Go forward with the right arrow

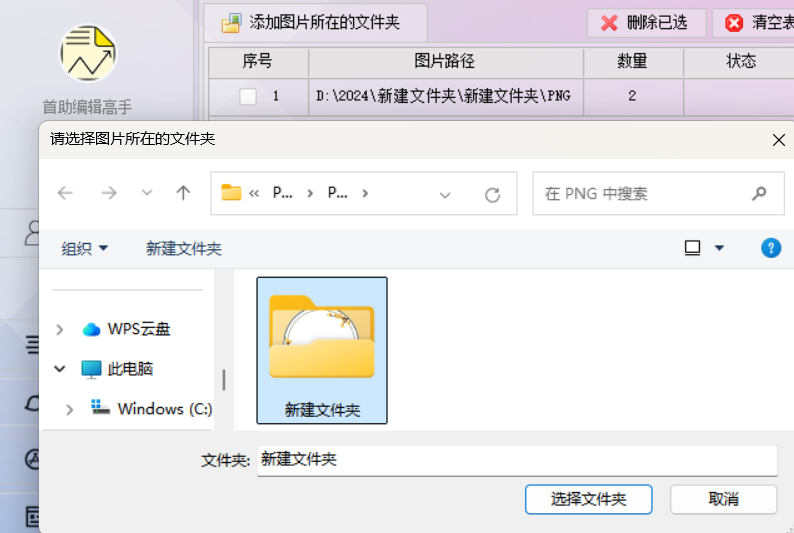(109, 193)
